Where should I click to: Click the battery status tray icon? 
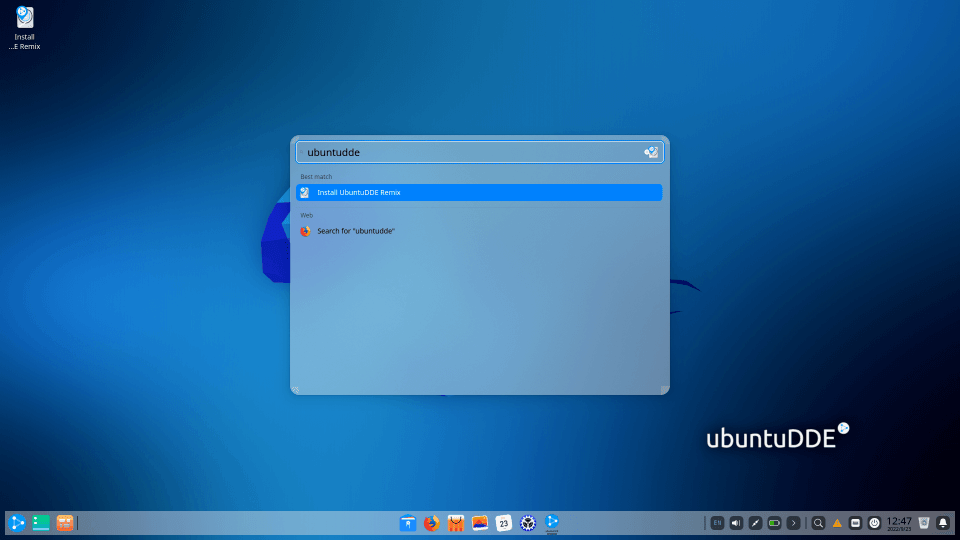[774, 522]
